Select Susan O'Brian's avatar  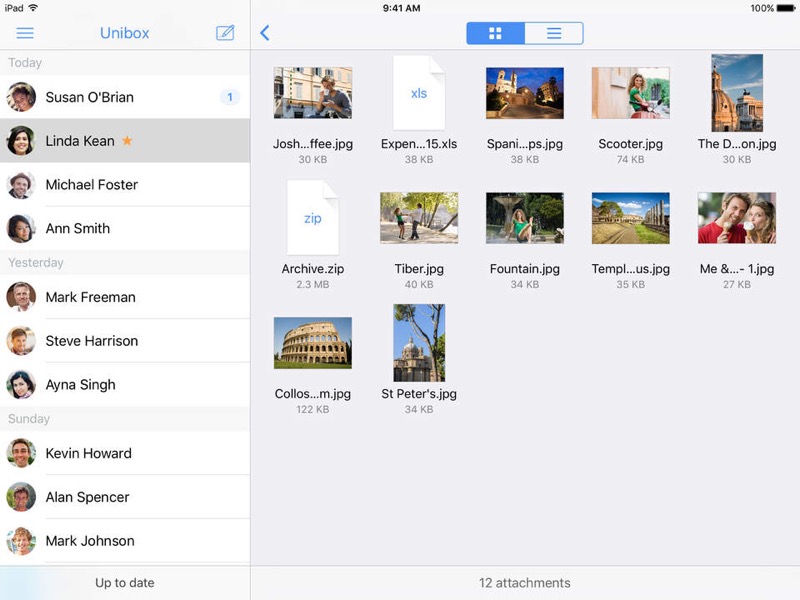point(21,97)
